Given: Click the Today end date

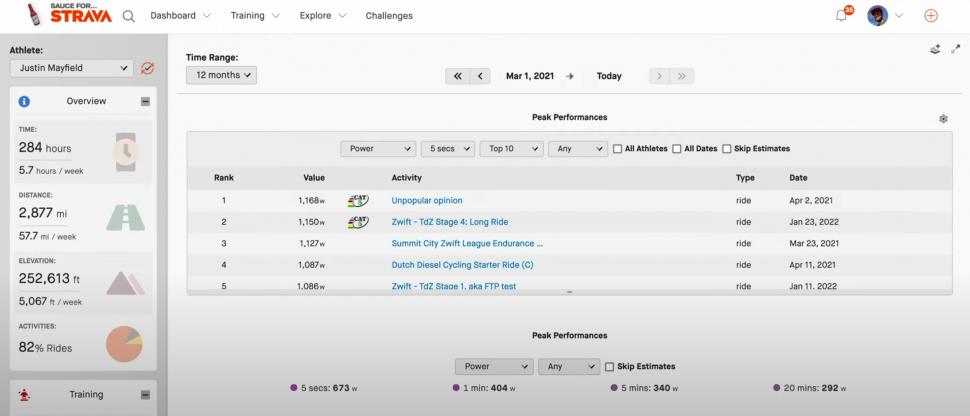Looking at the screenshot, I should [609, 76].
